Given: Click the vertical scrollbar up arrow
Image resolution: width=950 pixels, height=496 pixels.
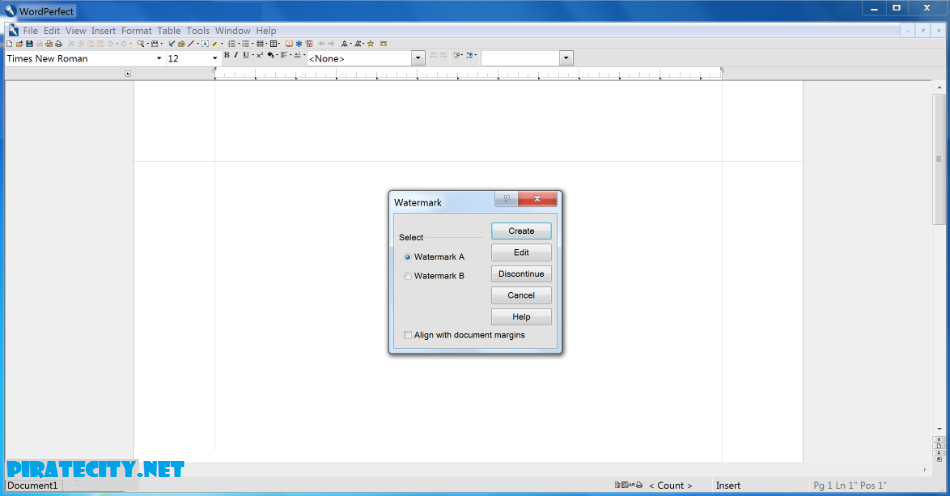Looking at the screenshot, I should pyautogui.click(x=939, y=88).
